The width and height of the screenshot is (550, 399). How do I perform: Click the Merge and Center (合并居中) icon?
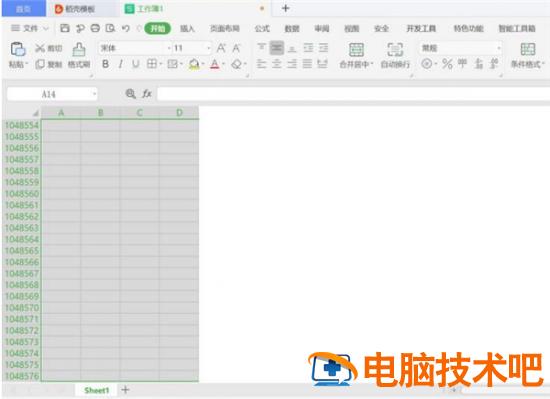356,49
